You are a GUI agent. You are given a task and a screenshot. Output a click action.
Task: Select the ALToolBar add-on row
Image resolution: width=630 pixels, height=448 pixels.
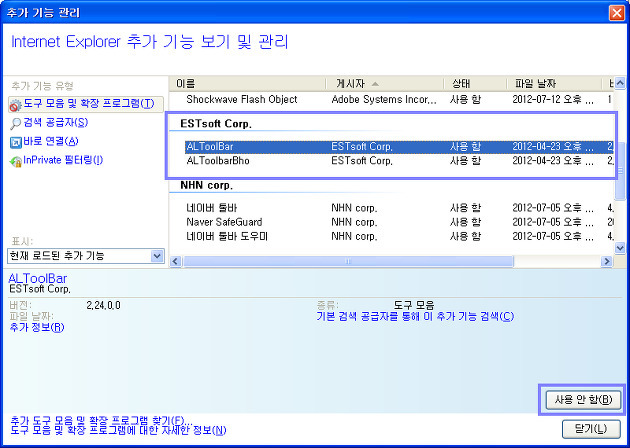click(x=399, y=147)
